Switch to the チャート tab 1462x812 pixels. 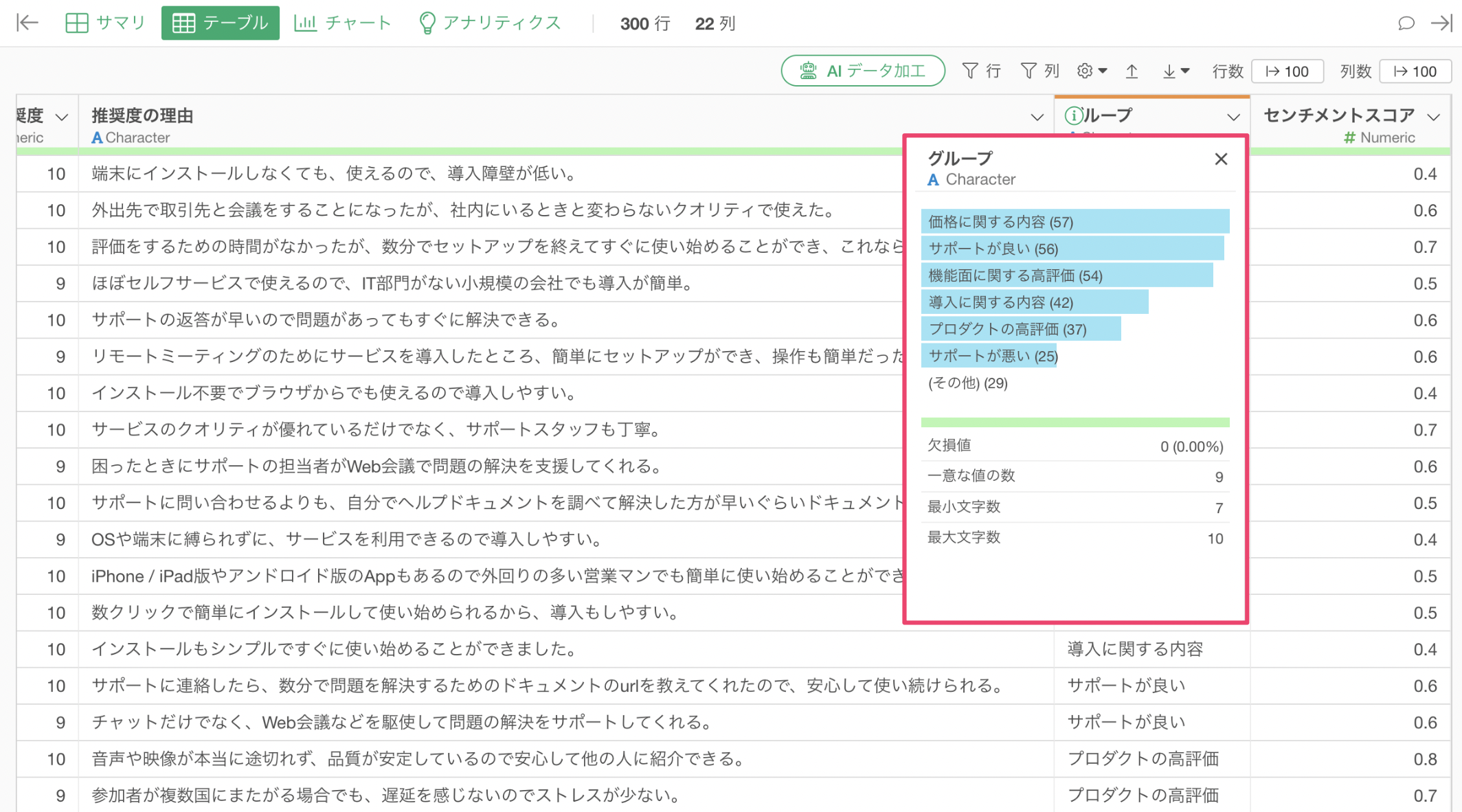coord(343,23)
